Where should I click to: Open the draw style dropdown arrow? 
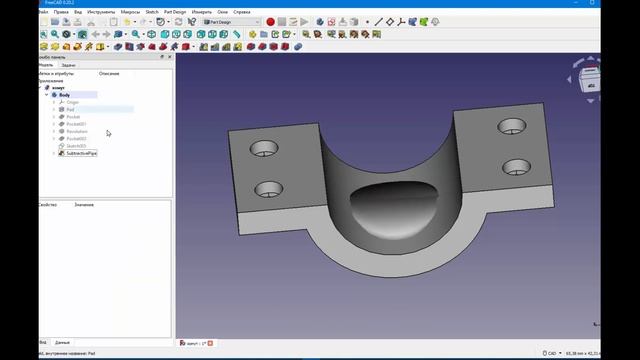74,34
